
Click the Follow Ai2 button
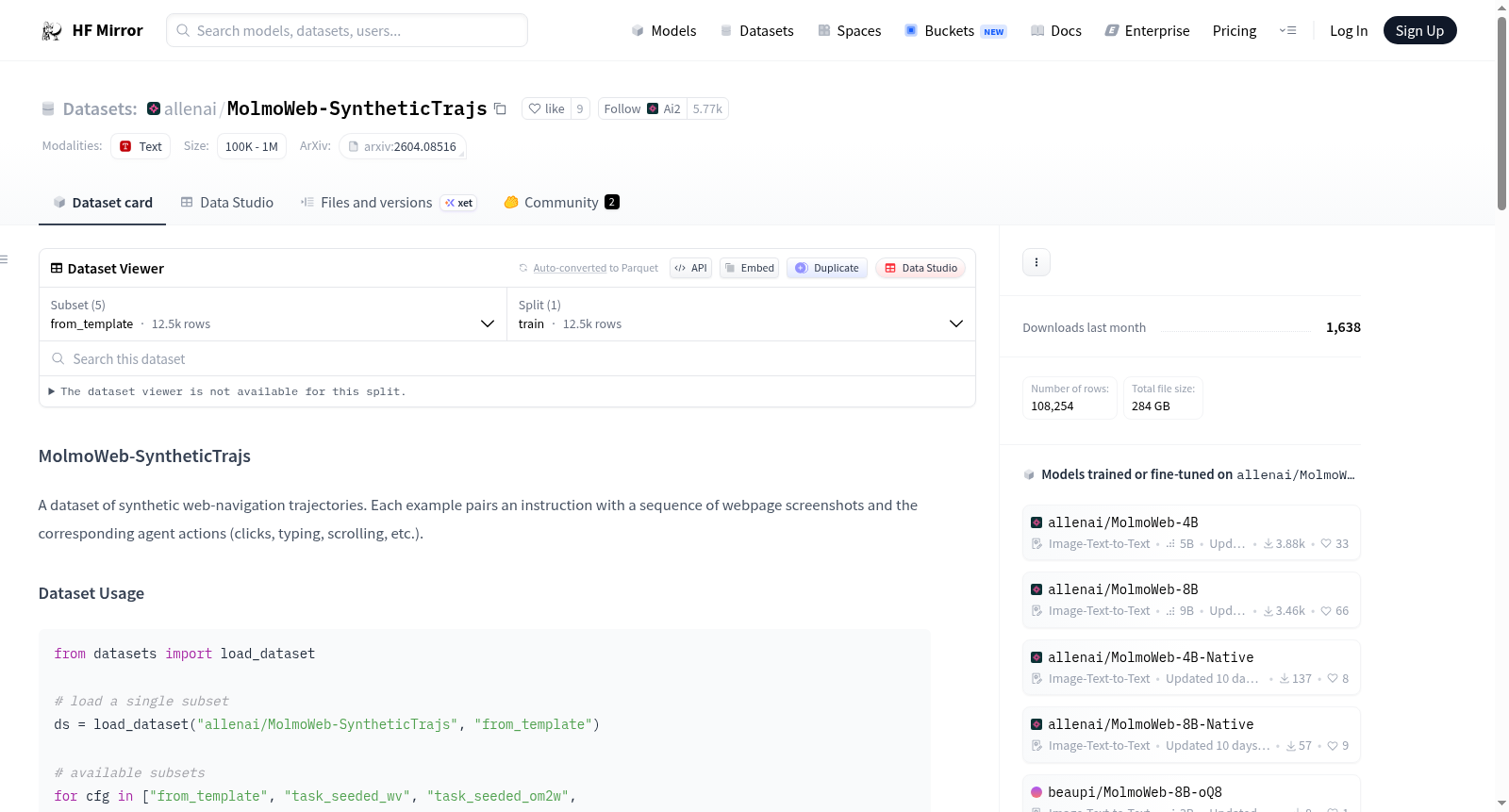point(642,108)
